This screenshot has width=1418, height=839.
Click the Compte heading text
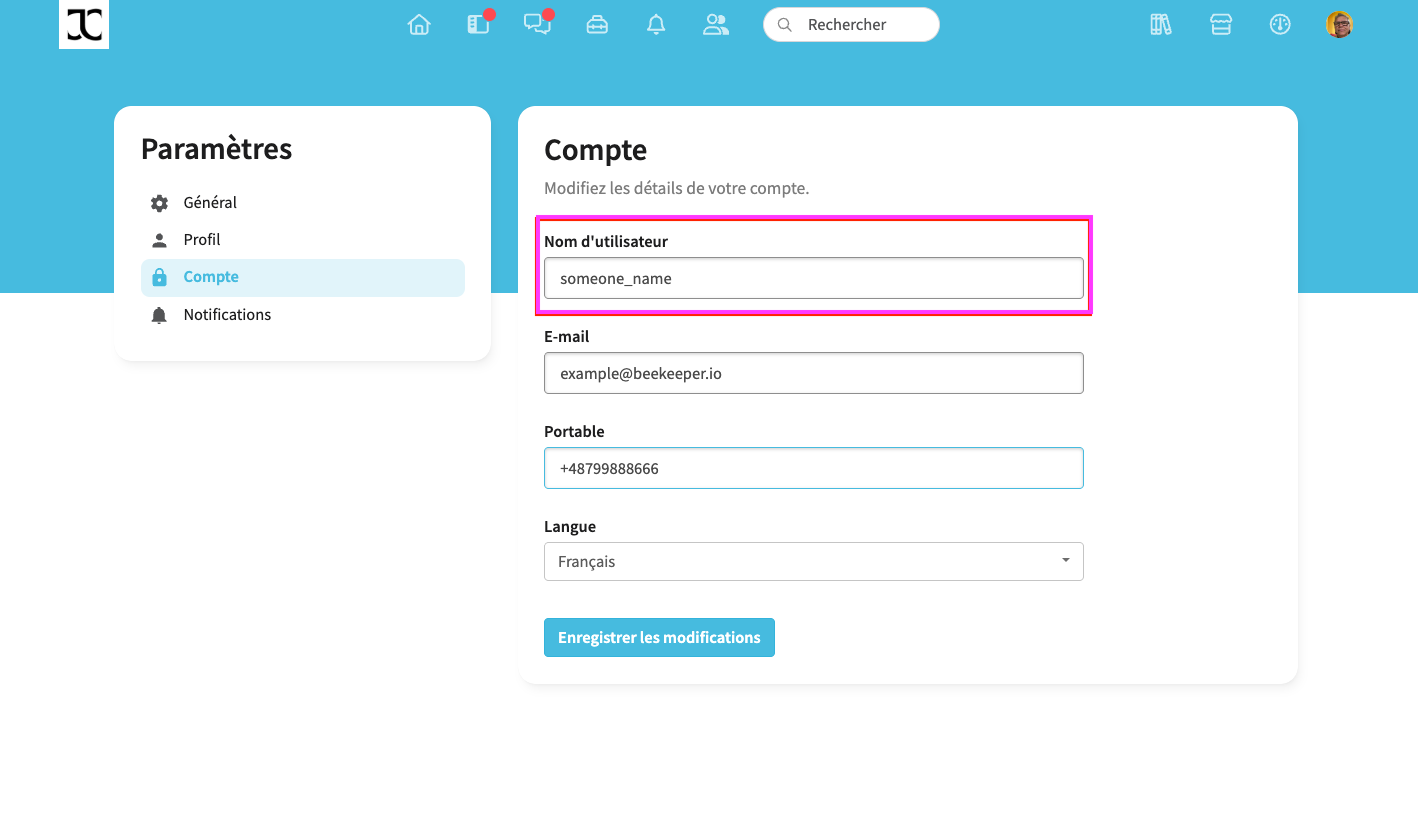pyautogui.click(x=596, y=150)
